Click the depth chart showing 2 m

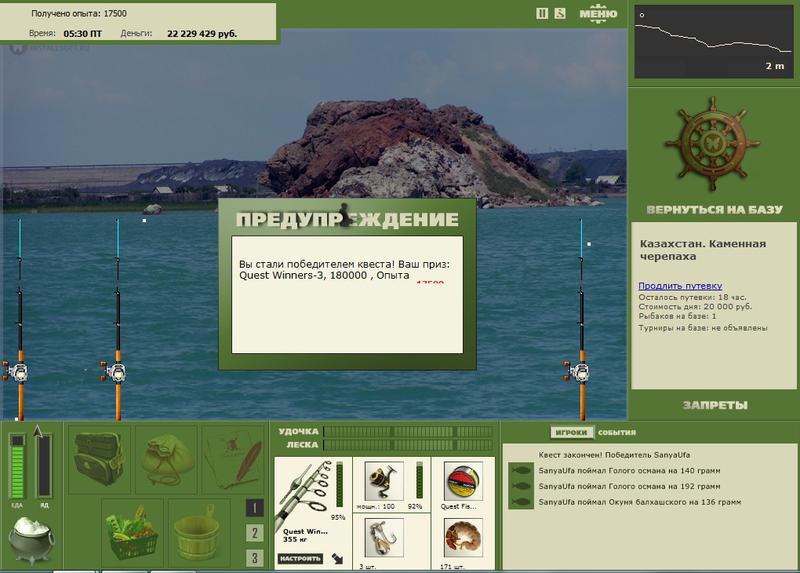tap(714, 41)
